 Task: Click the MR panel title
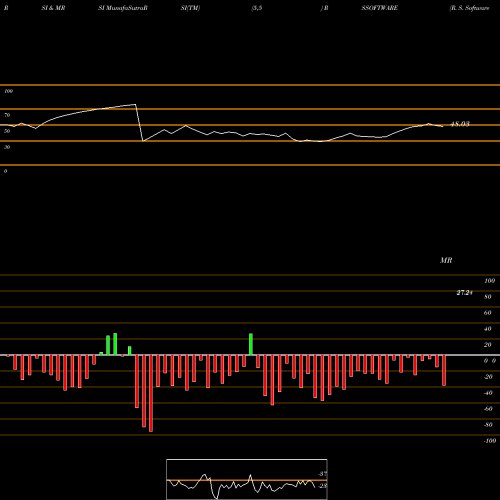pyautogui.click(x=446, y=260)
